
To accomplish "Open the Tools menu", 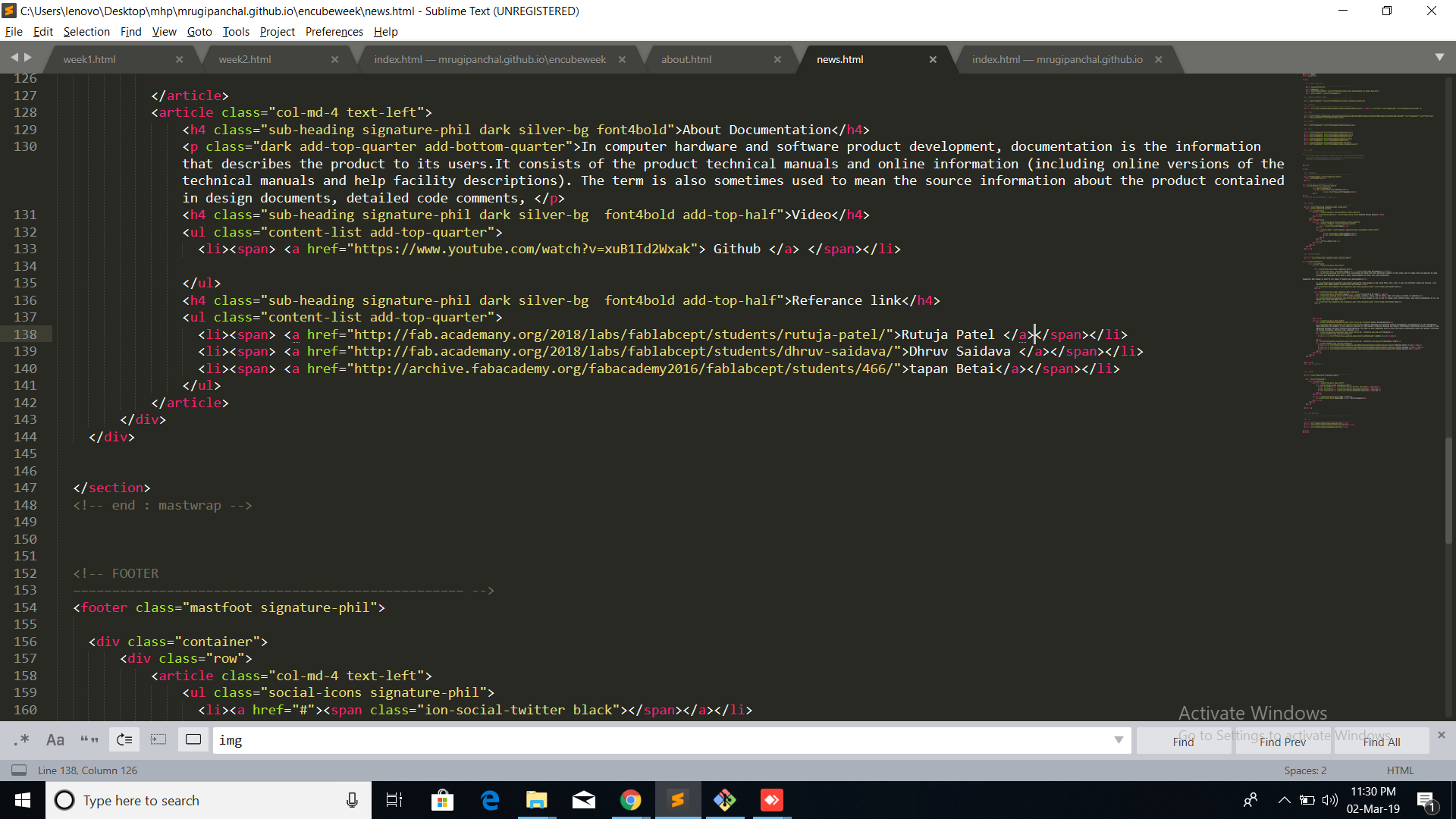I will pos(236,32).
